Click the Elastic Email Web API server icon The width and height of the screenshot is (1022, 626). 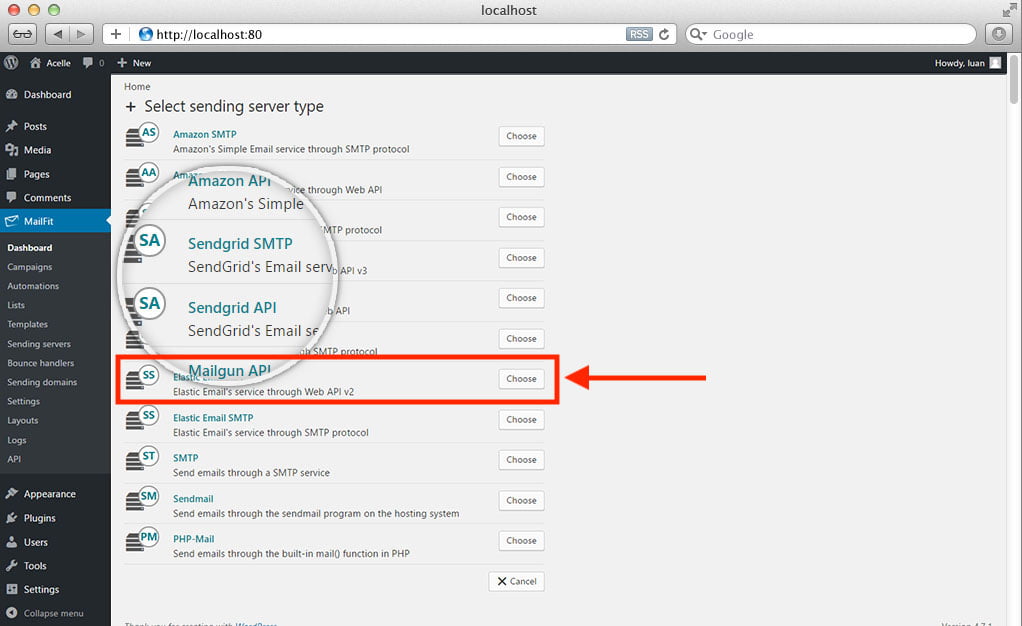pyautogui.click(x=142, y=377)
